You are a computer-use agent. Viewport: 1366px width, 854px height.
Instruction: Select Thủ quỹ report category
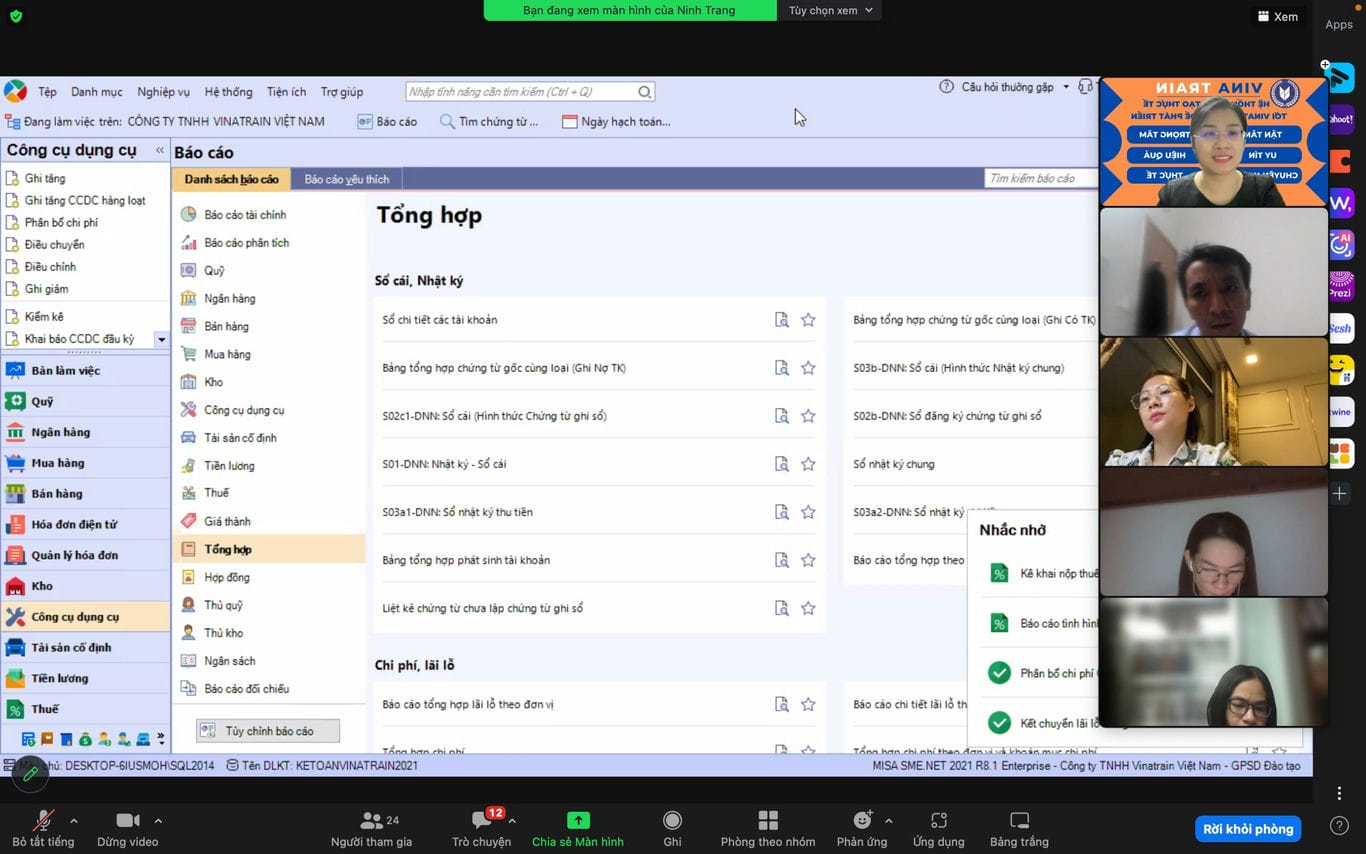[x=223, y=605]
